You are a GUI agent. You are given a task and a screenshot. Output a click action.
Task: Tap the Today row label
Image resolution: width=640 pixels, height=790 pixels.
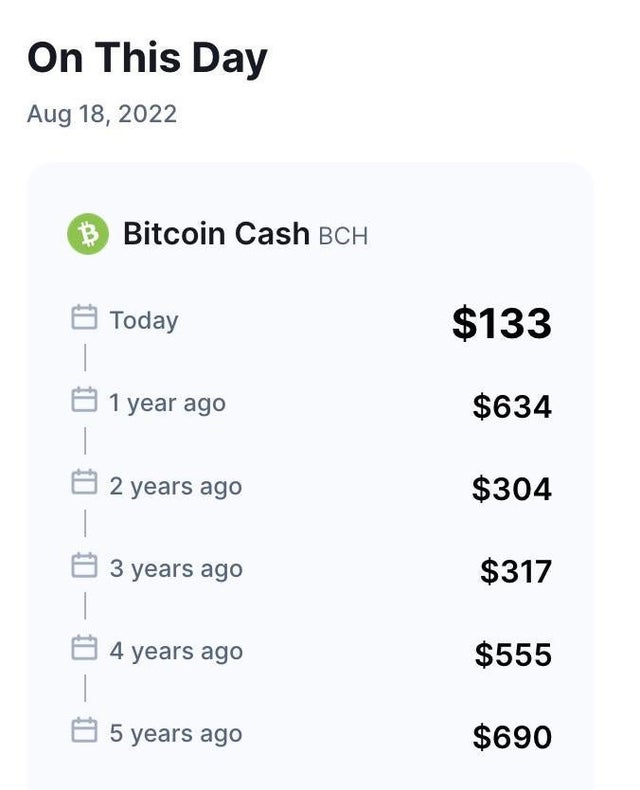click(x=144, y=321)
